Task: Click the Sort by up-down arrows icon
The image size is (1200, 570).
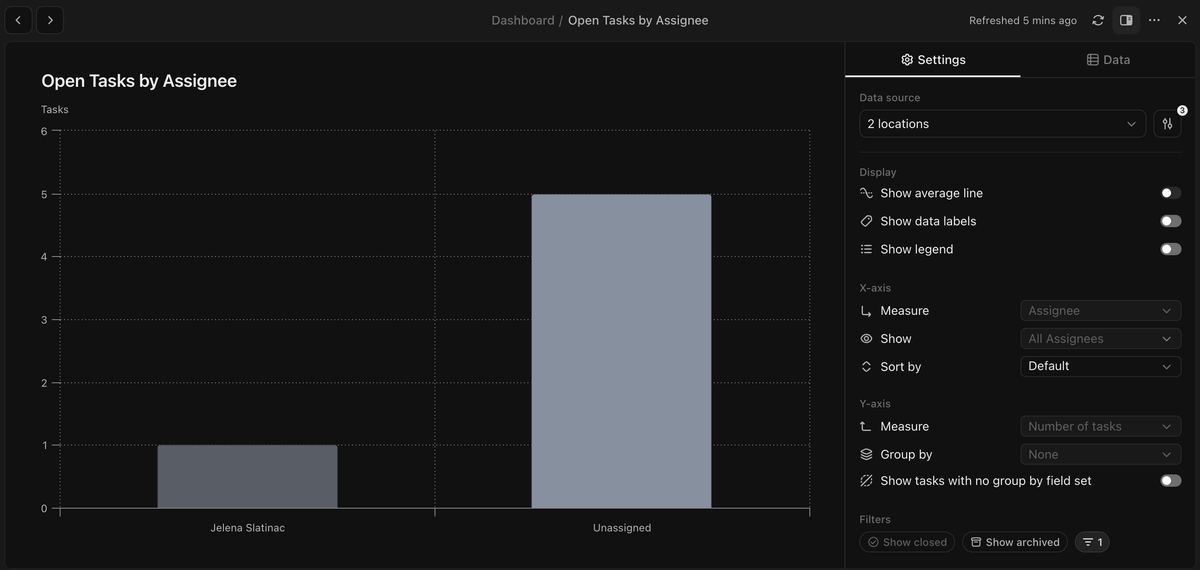Action: pyautogui.click(x=866, y=367)
